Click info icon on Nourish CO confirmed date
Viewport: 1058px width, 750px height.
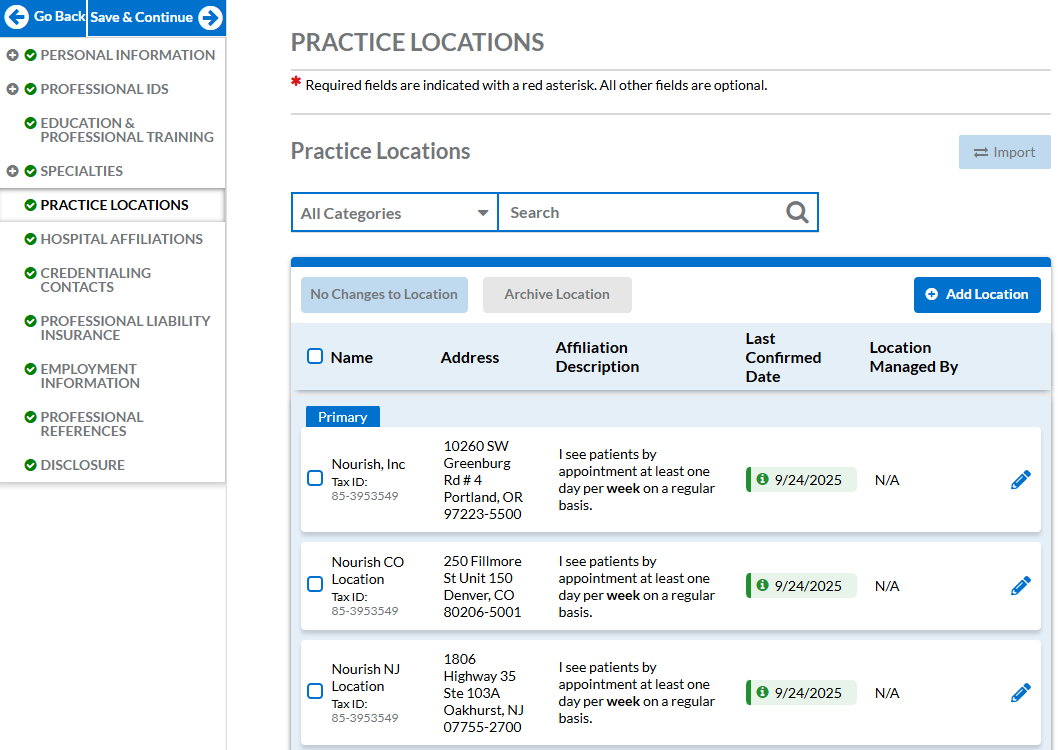(x=763, y=586)
